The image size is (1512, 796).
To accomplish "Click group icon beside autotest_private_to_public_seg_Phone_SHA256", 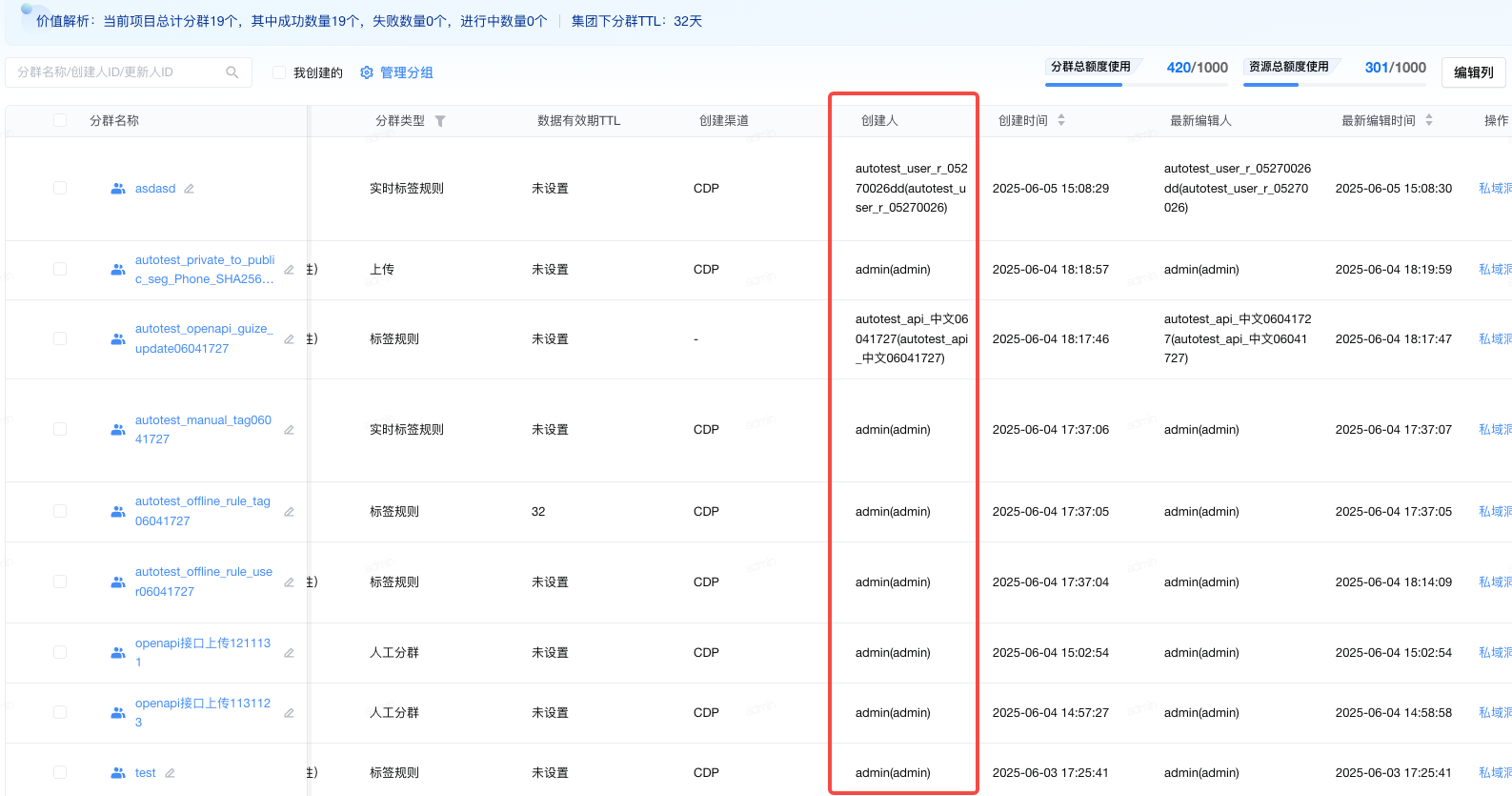I will click(x=118, y=270).
